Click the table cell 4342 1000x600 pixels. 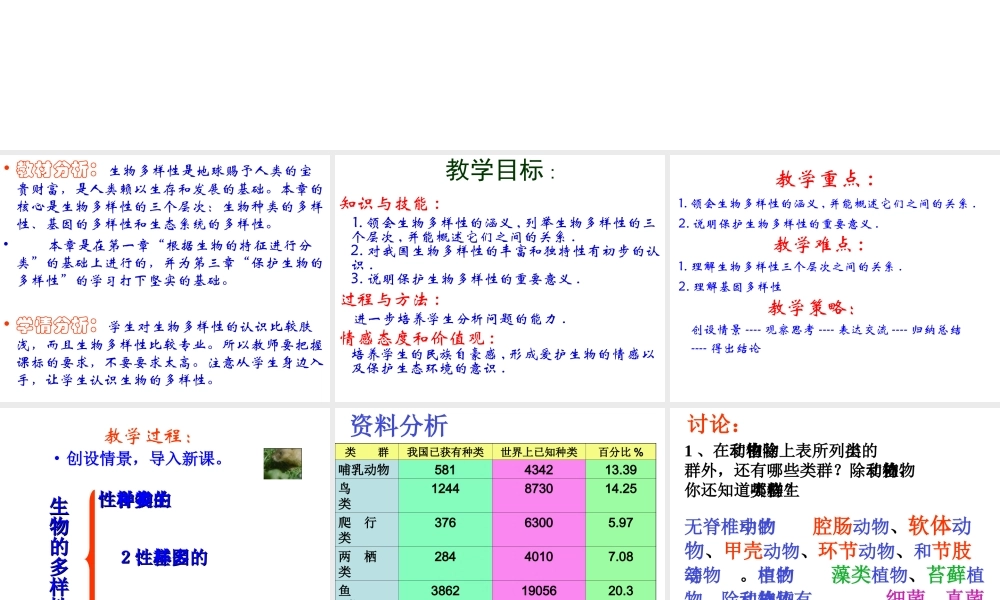click(x=539, y=470)
